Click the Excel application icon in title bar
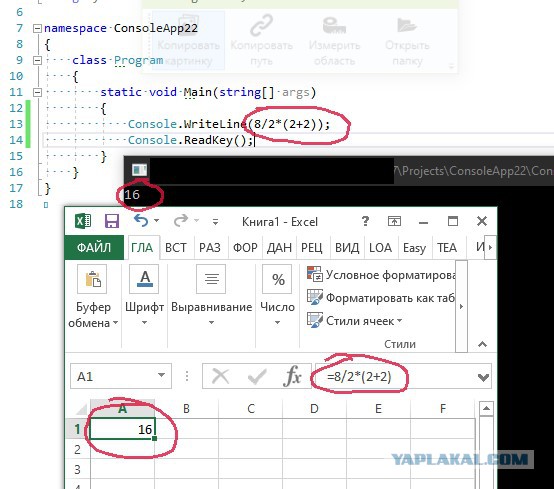Viewport: 554px width, 489px height. (x=83, y=222)
